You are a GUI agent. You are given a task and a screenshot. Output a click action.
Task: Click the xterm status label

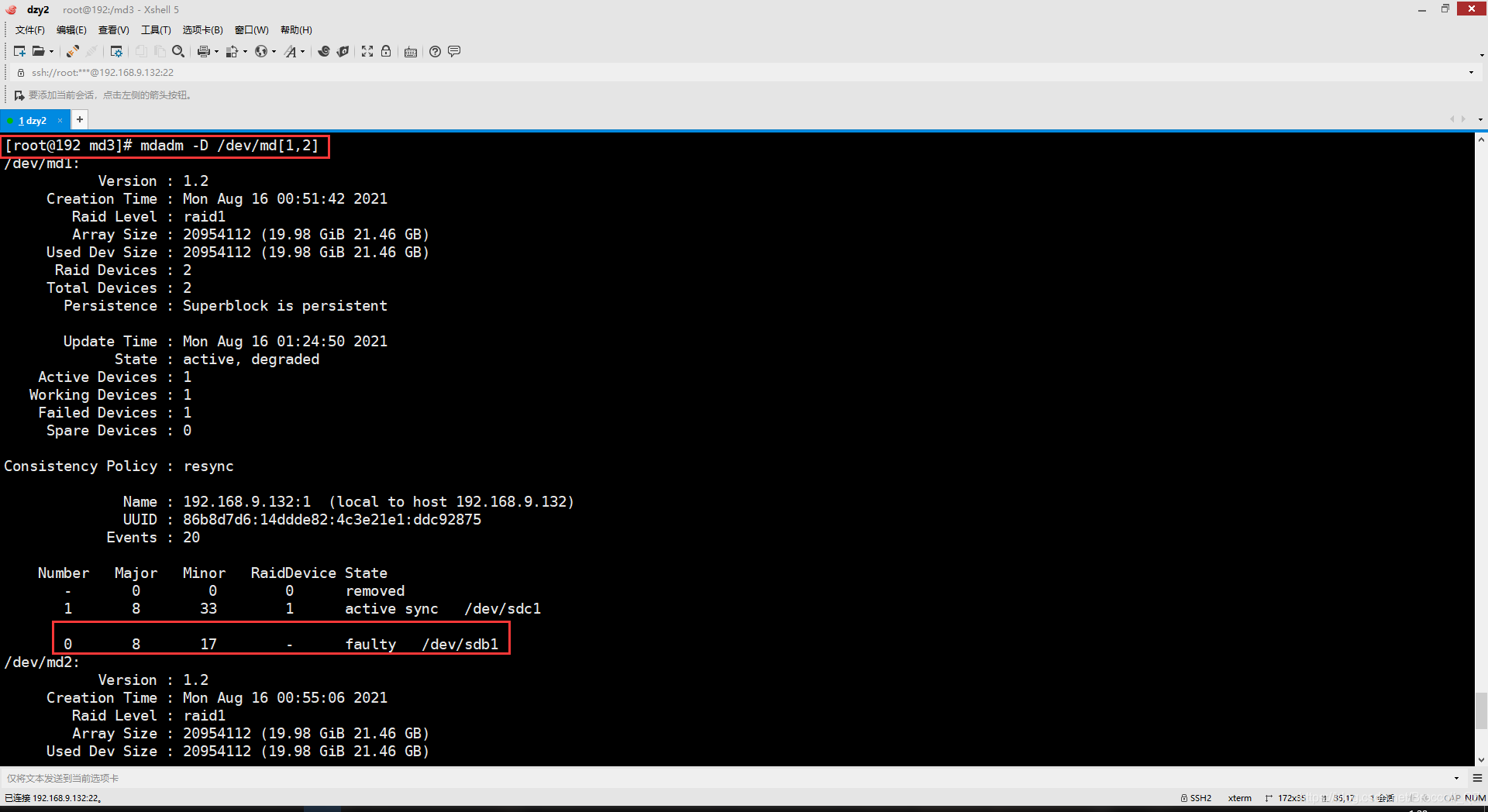pyautogui.click(x=1240, y=798)
